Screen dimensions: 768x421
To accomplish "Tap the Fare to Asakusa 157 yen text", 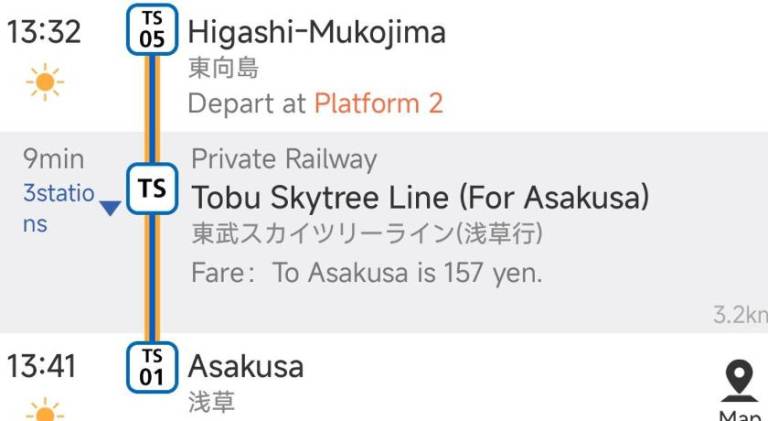I will [366, 273].
